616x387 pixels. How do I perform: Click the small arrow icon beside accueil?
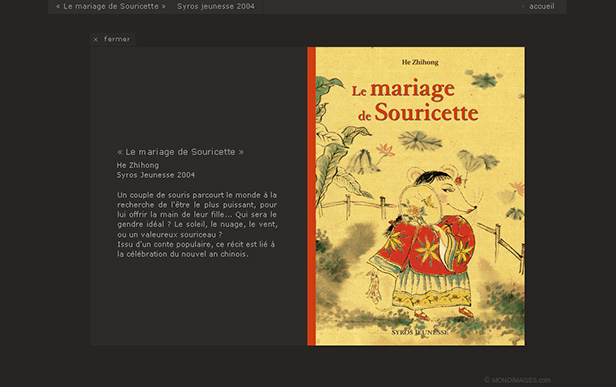[x=523, y=6]
